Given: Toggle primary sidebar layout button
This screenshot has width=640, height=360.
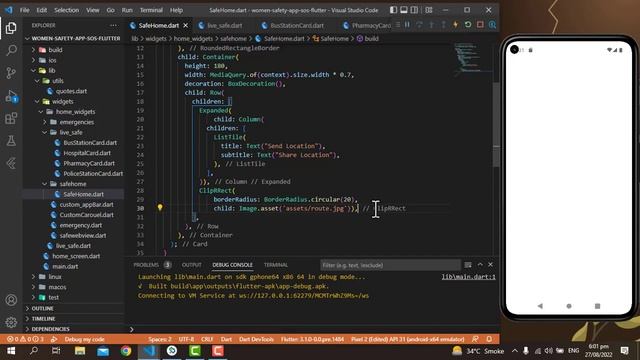Looking at the screenshot, I should [393, 10].
